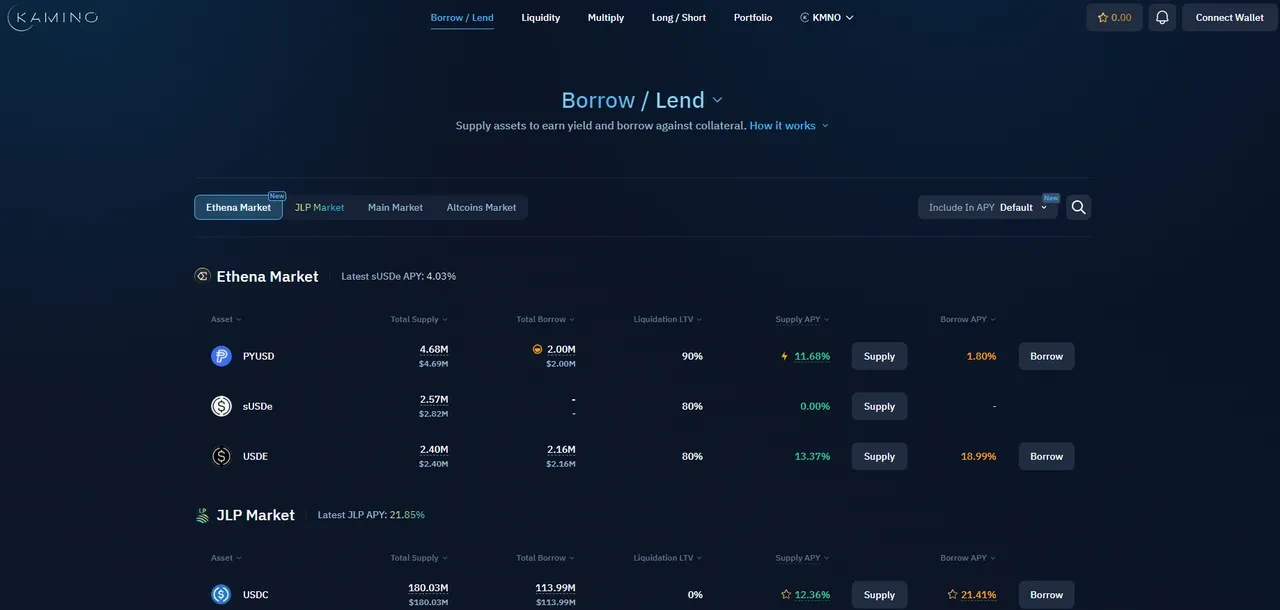Click the Kamino logo
The image size is (1280, 610).
pyautogui.click(x=53, y=17)
